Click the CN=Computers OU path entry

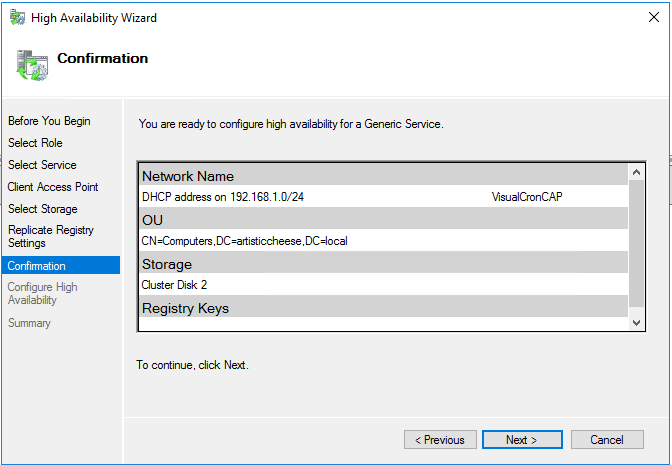[x=245, y=241]
